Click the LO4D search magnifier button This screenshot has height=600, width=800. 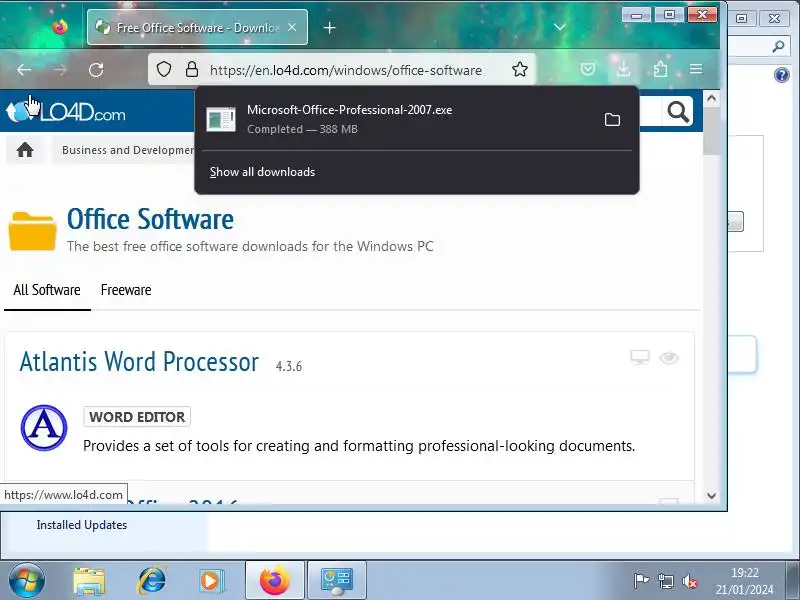[678, 112]
